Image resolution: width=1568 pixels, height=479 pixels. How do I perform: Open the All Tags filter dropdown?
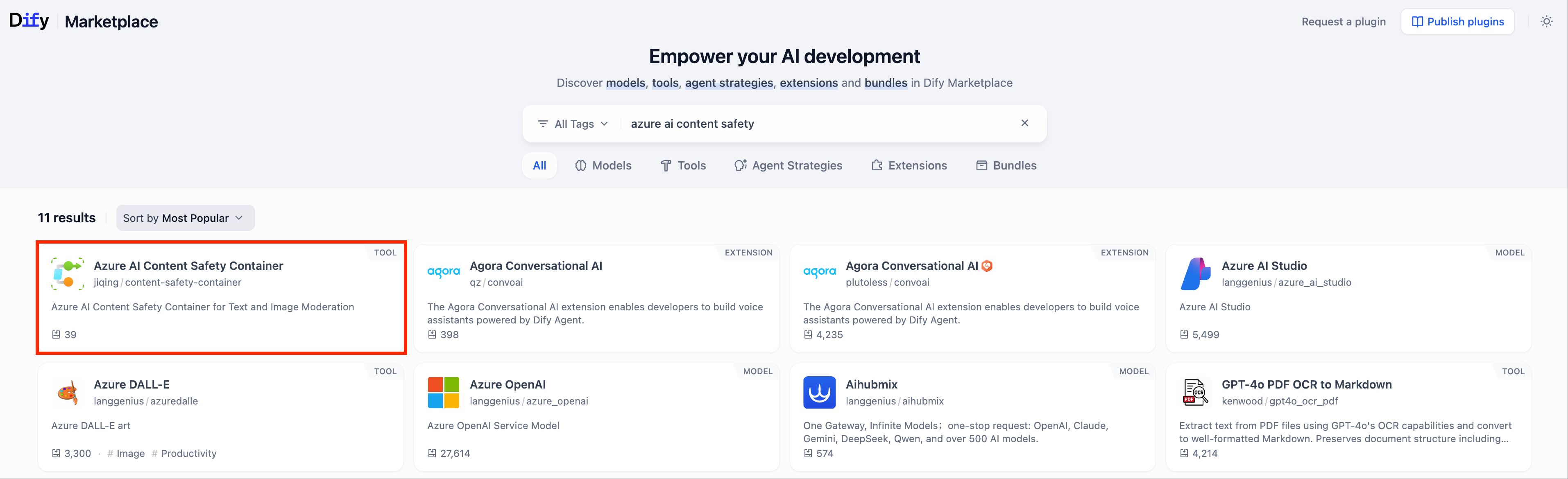point(573,124)
